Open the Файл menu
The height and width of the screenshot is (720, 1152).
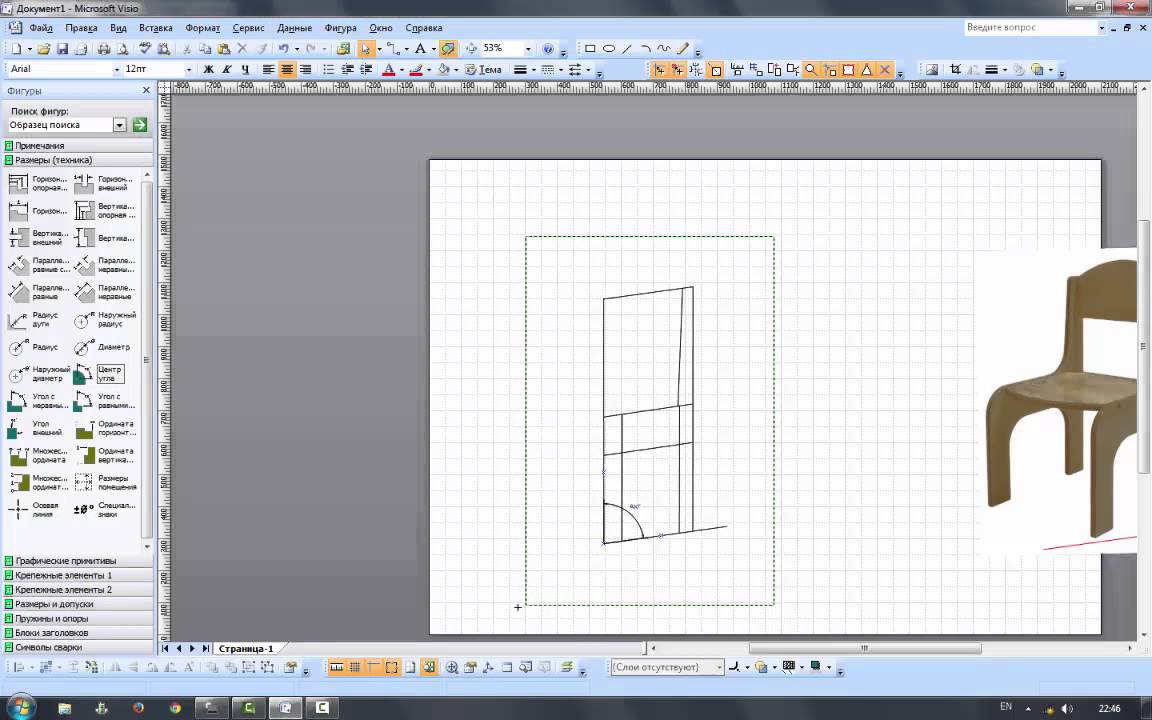pyautogui.click(x=41, y=28)
